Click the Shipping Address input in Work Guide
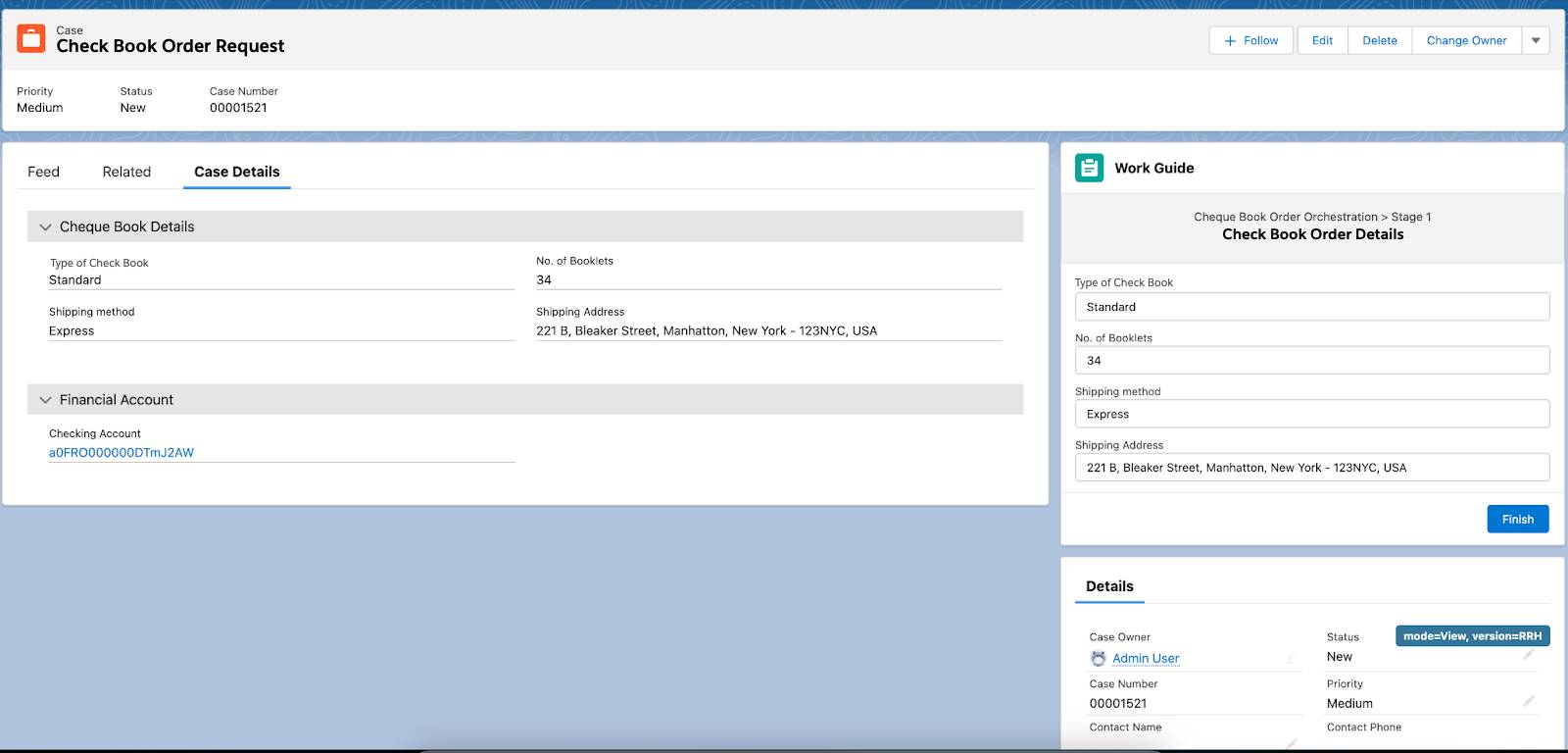The height and width of the screenshot is (753, 1568). [x=1312, y=468]
